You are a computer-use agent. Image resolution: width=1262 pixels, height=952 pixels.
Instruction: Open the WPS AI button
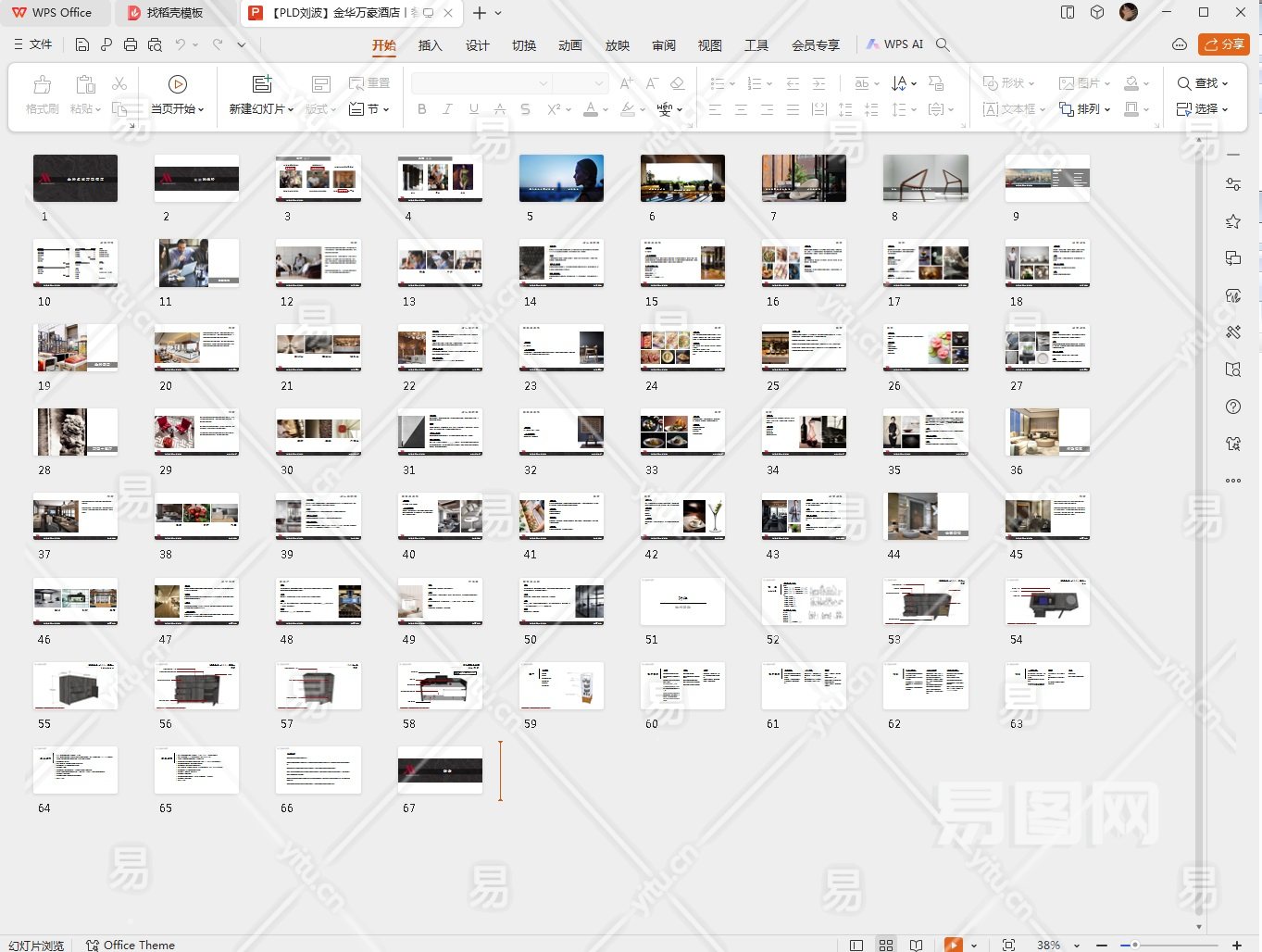click(894, 44)
